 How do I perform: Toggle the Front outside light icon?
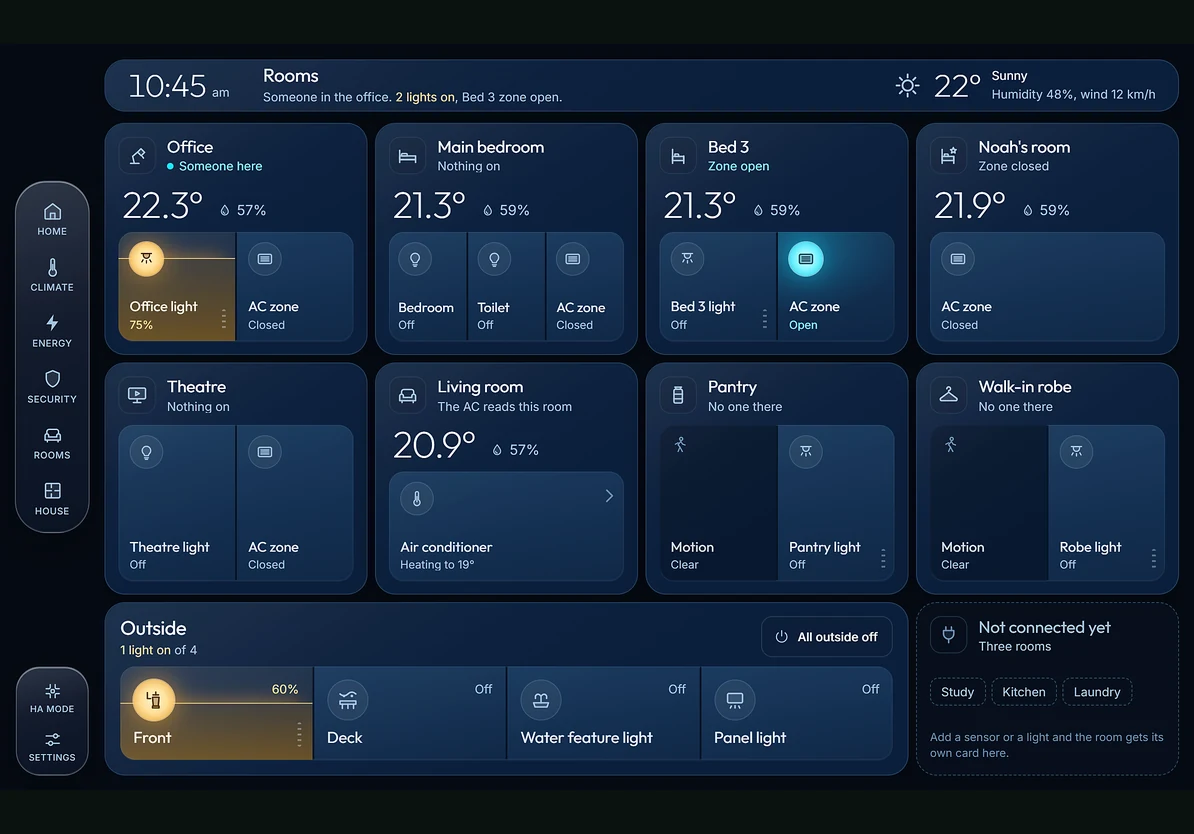pos(154,699)
